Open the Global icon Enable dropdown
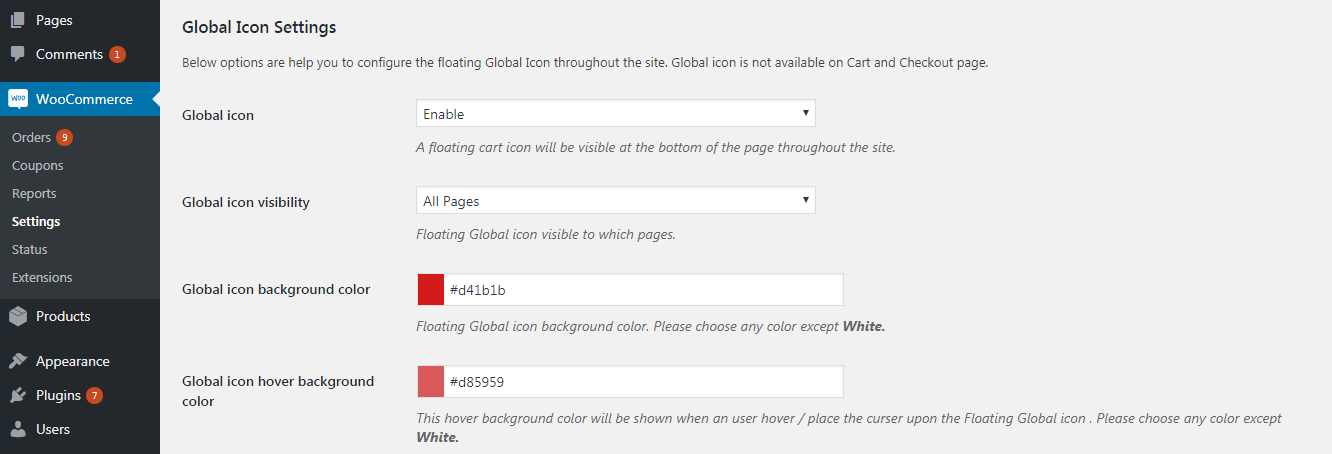The height and width of the screenshot is (454, 1332). click(615, 114)
